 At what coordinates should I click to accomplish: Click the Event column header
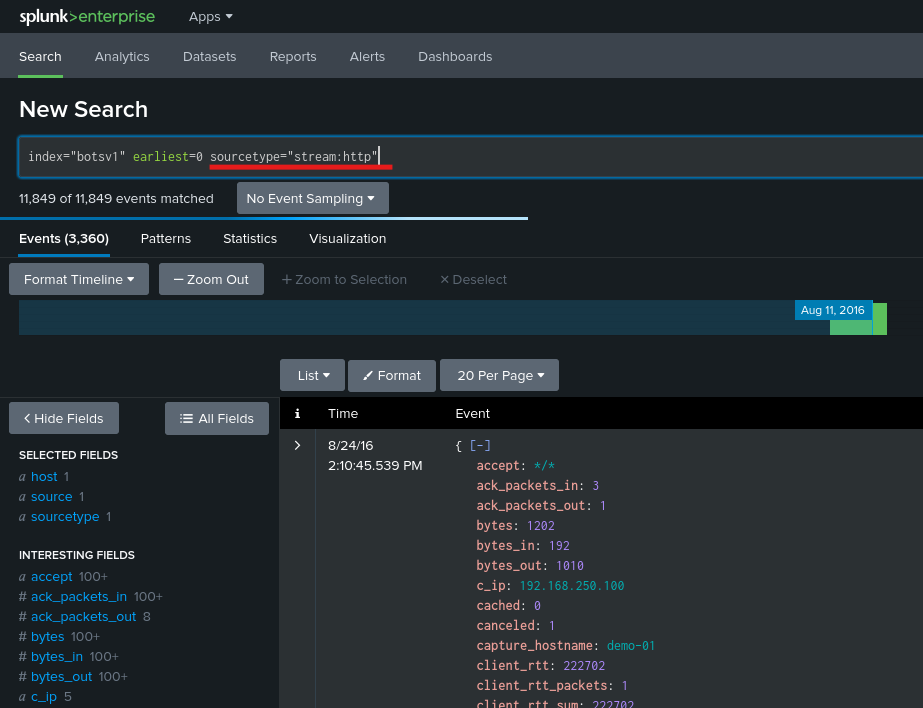click(x=473, y=414)
